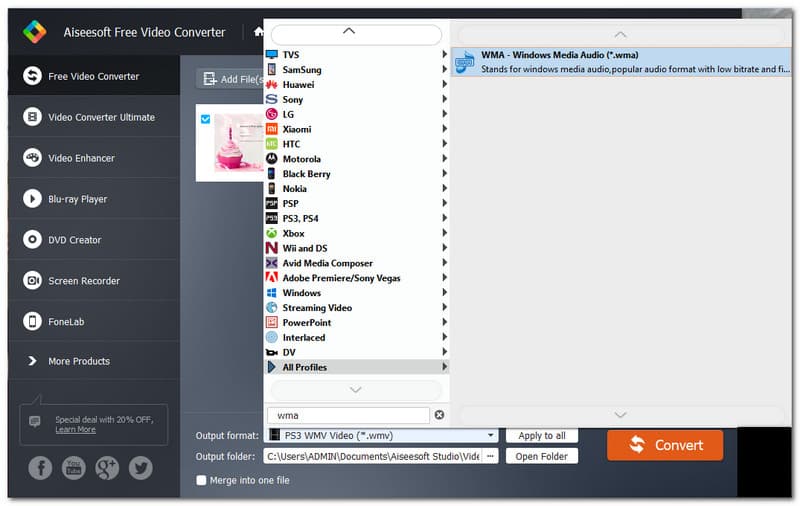The width and height of the screenshot is (800, 506).
Task: Open Video Converter Ultimate sidebar item
Action: pyautogui.click(x=94, y=117)
